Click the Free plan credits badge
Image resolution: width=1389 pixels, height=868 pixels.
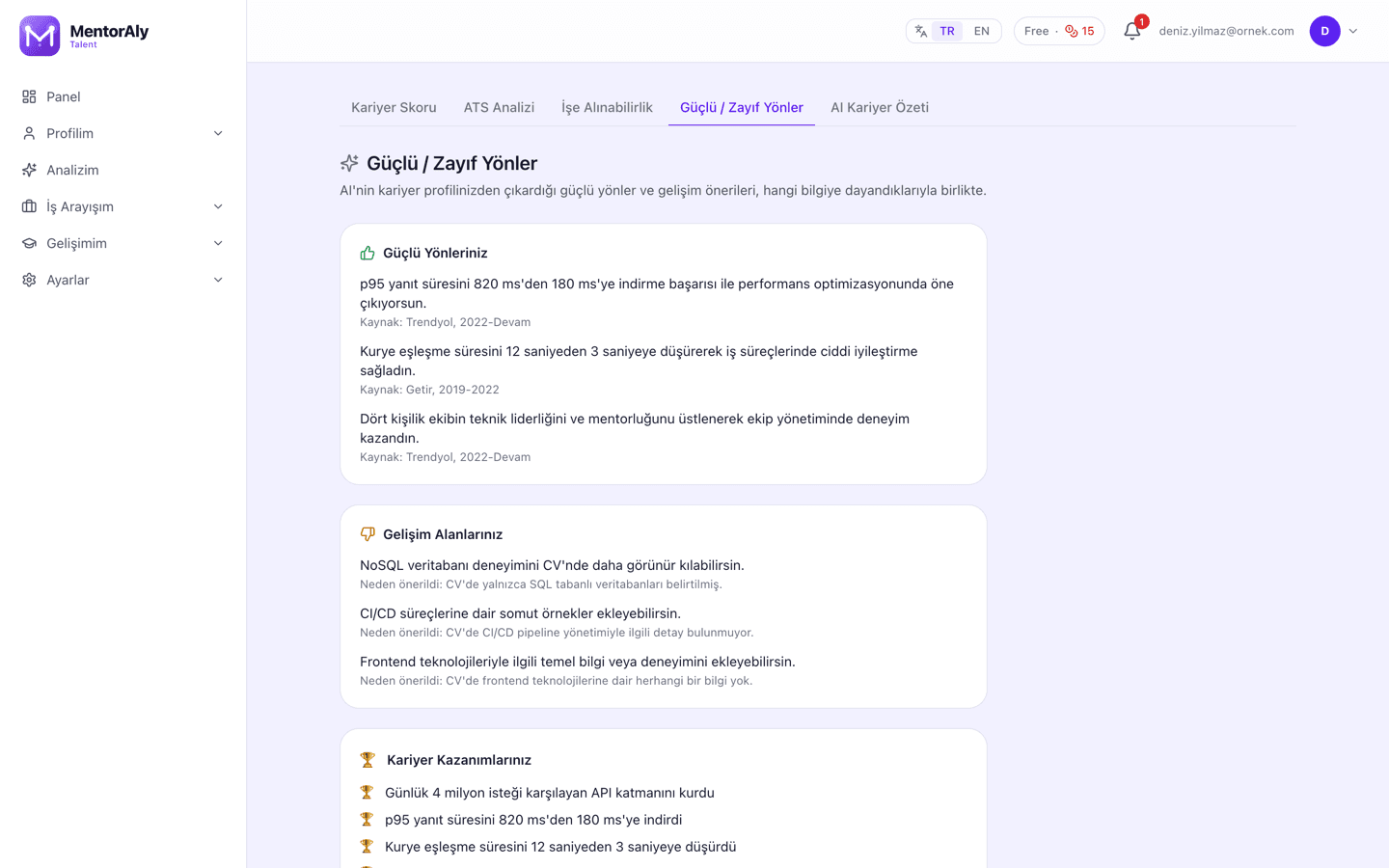[1059, 31]
